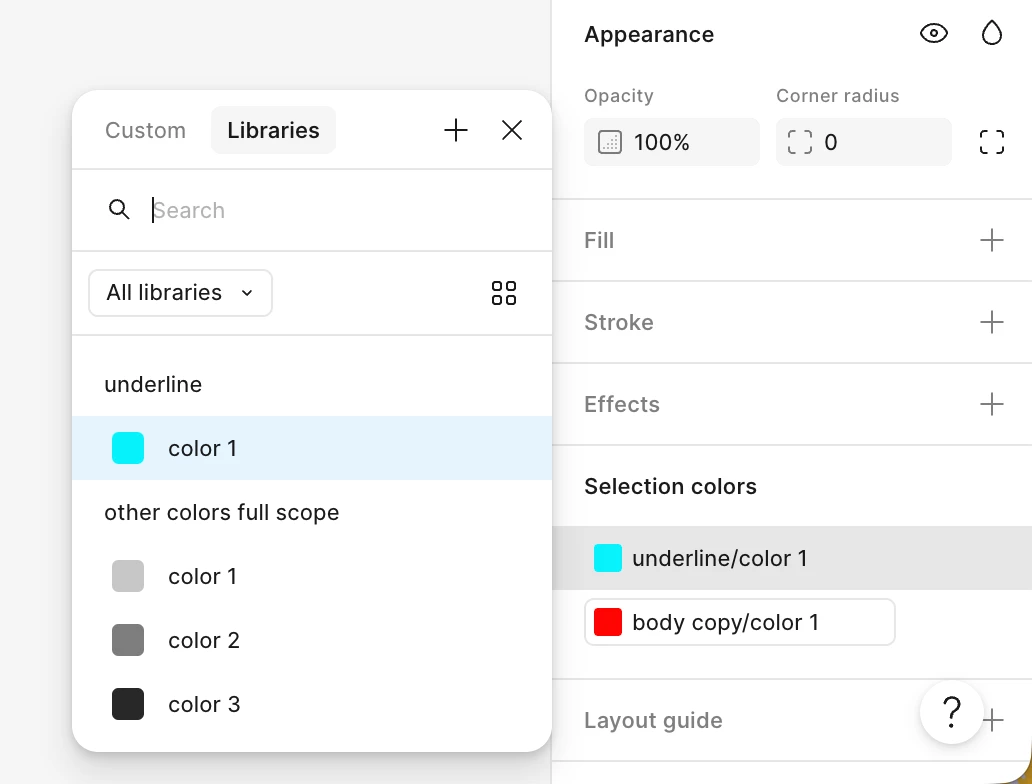The width and height of the screenshot is (1032, 784).
Task: Add a new Stroke
Action: [x=991, y=322]
